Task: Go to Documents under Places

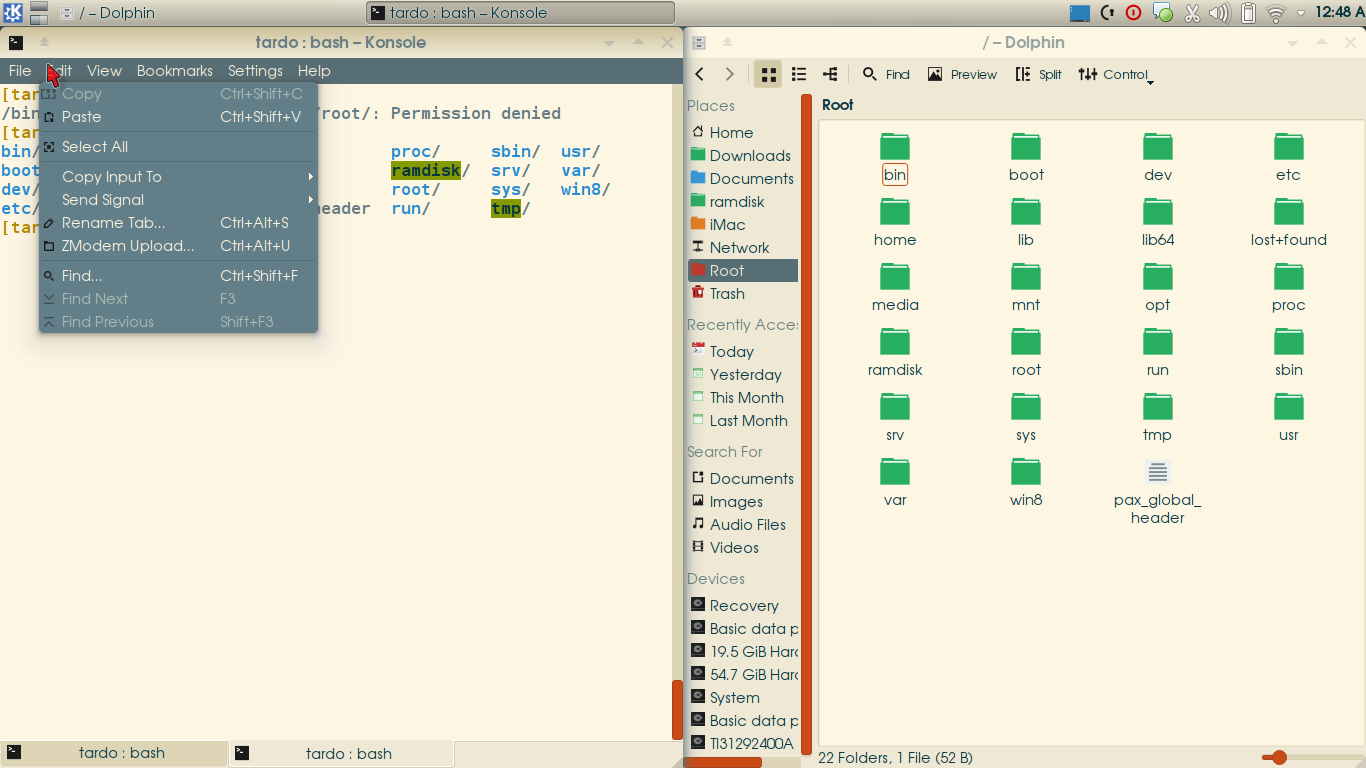Action: (x=743, y=178)
